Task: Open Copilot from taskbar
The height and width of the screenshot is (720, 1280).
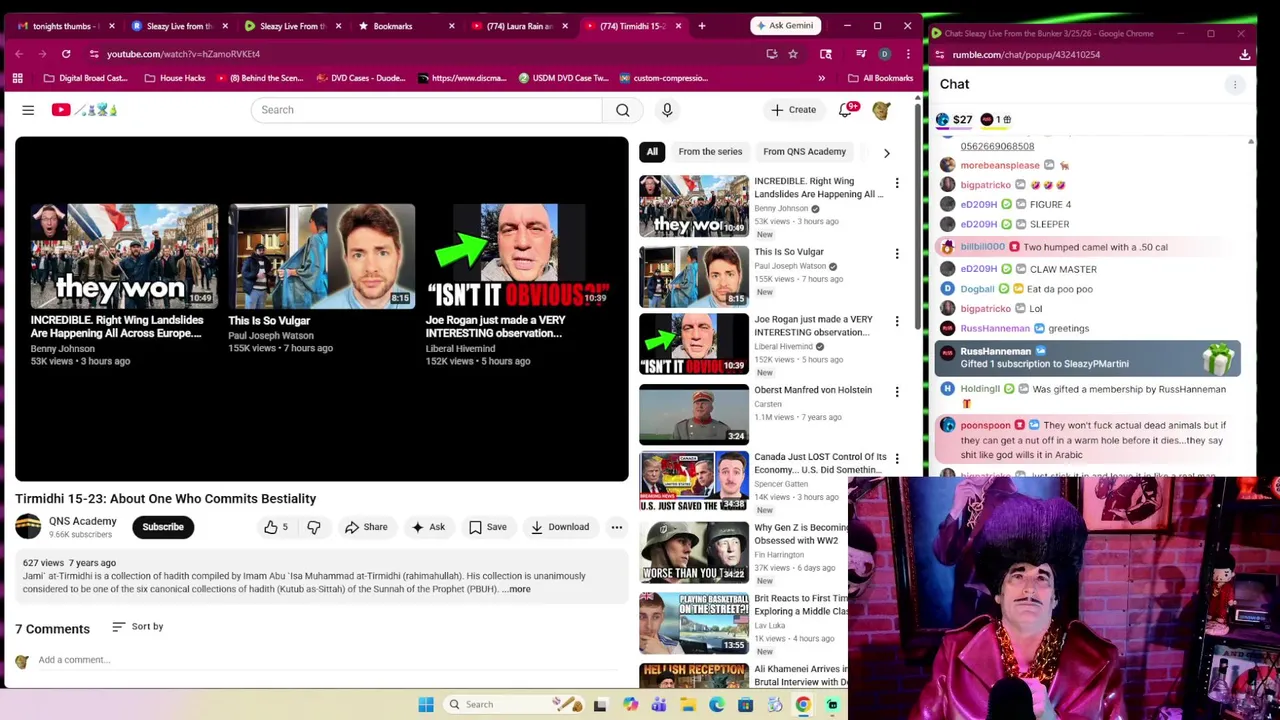Action: pos(630,705)
